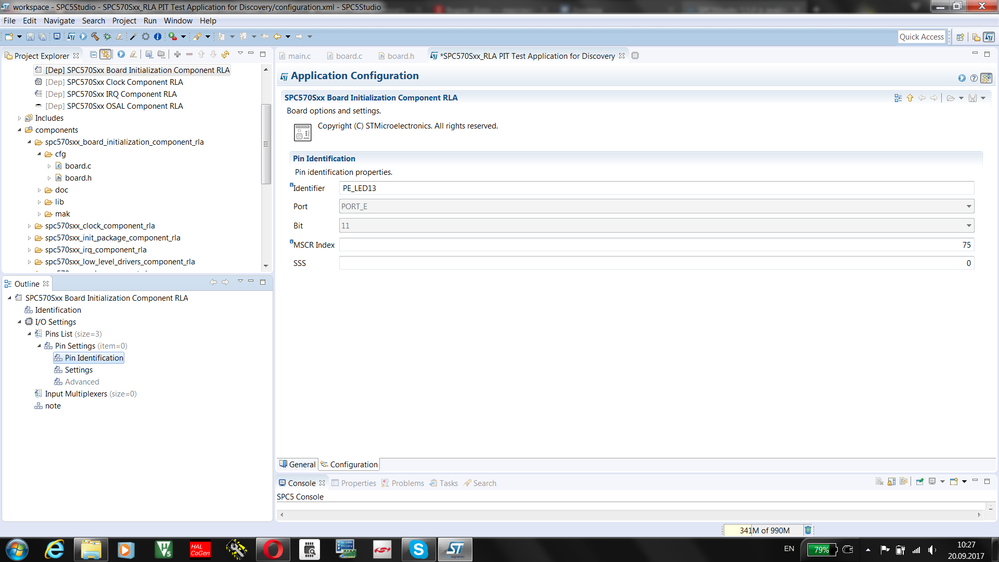Toggle Link with Editor in Project Explorer
The width and height of the screenshot is (999, 562).
pyautogui.click(x=106, y=55)
